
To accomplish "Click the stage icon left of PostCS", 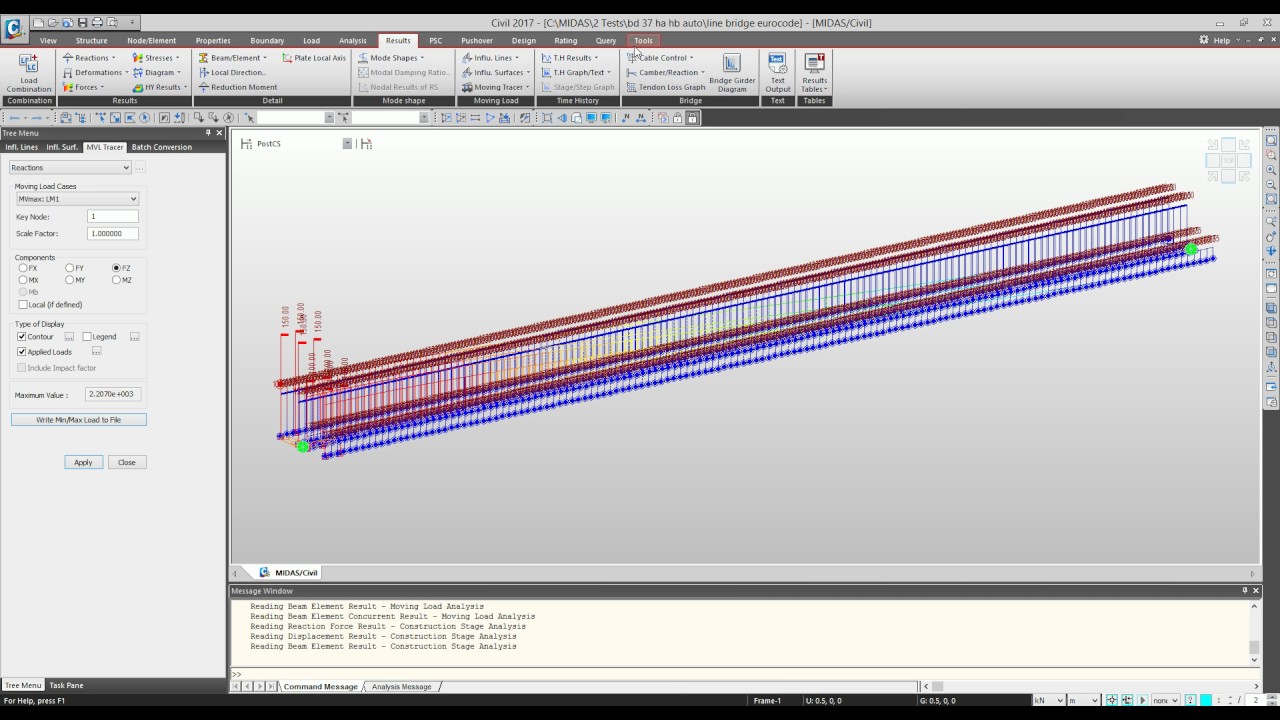I will (246, 144).
